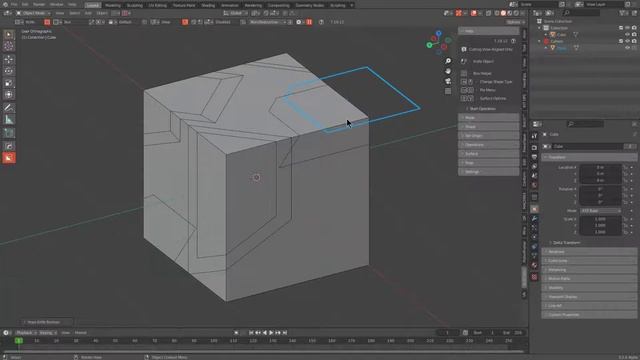Click the blue Z axis on navigation gizmo

click(438, 33)
